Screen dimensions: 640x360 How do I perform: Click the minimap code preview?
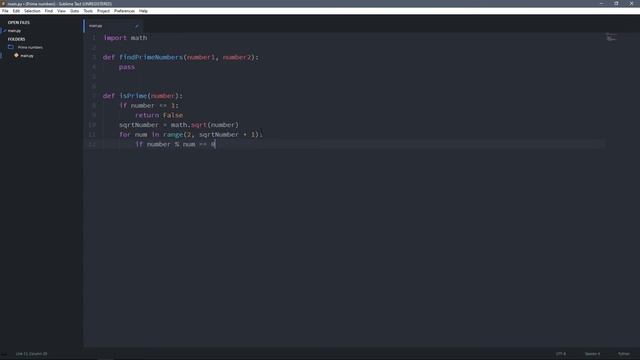click(611, 38)
